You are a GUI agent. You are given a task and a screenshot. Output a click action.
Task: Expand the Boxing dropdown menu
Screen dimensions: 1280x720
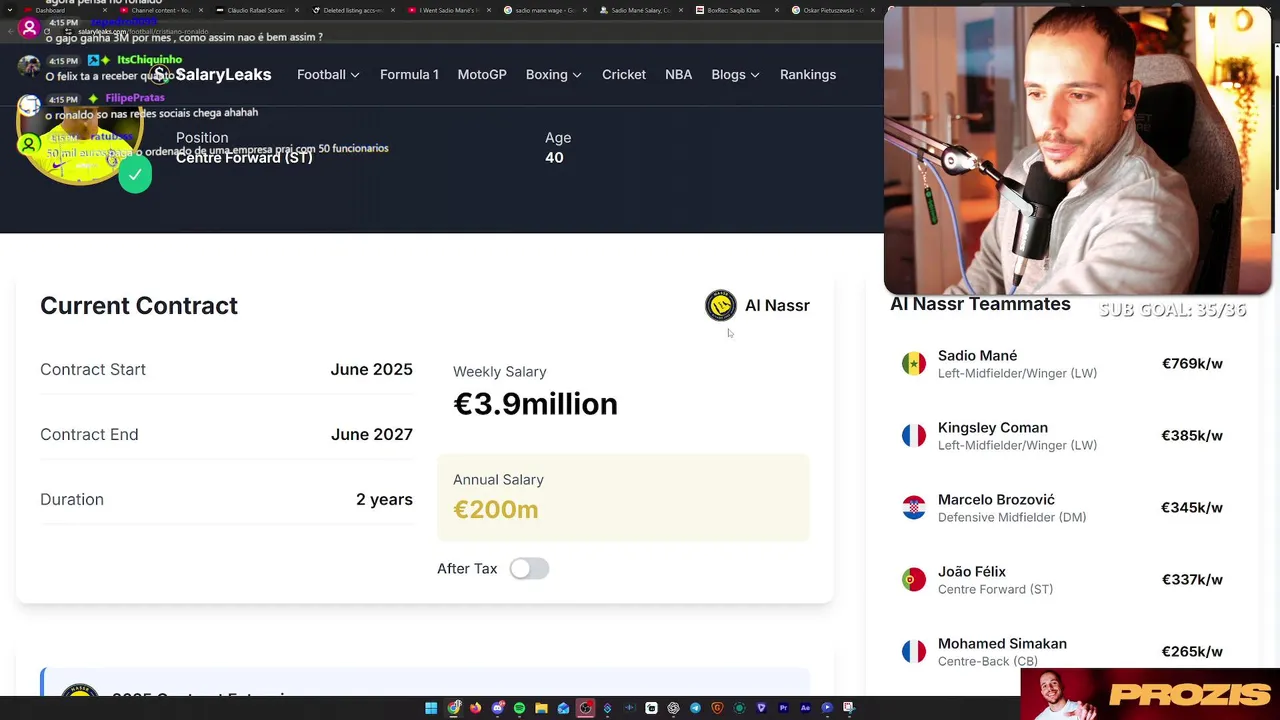click(x=554, y=75)
